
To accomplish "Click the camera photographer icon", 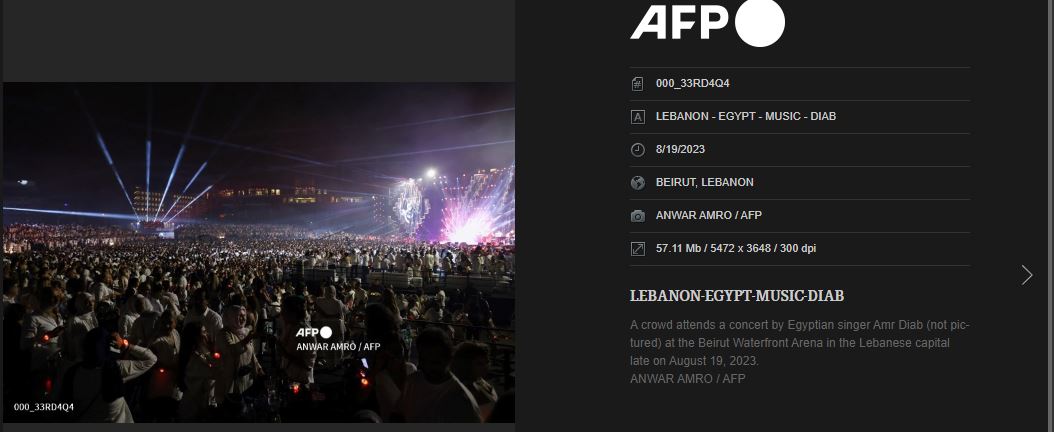I will coord(637,216).
